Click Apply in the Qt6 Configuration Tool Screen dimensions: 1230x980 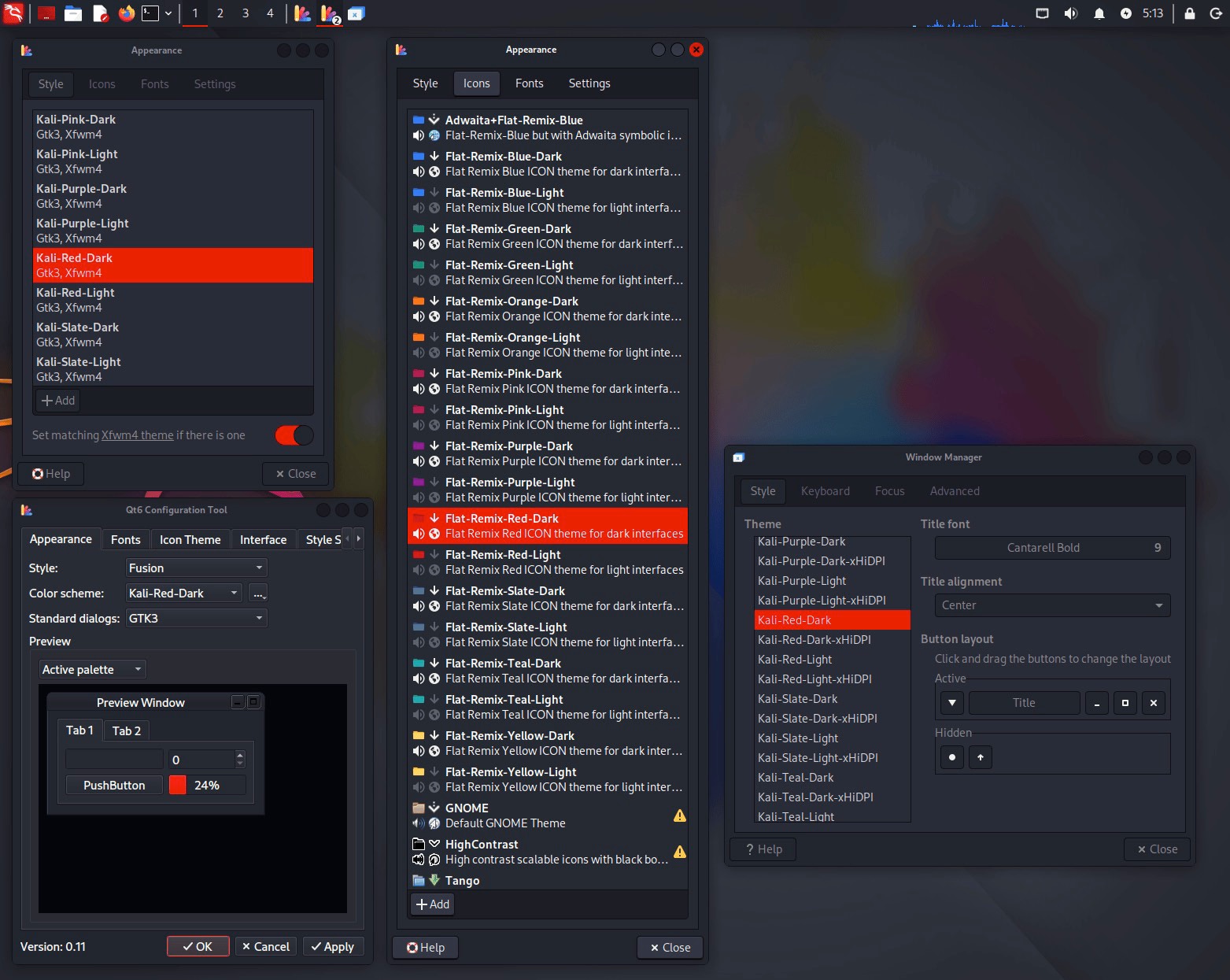(x=333, y=946)
